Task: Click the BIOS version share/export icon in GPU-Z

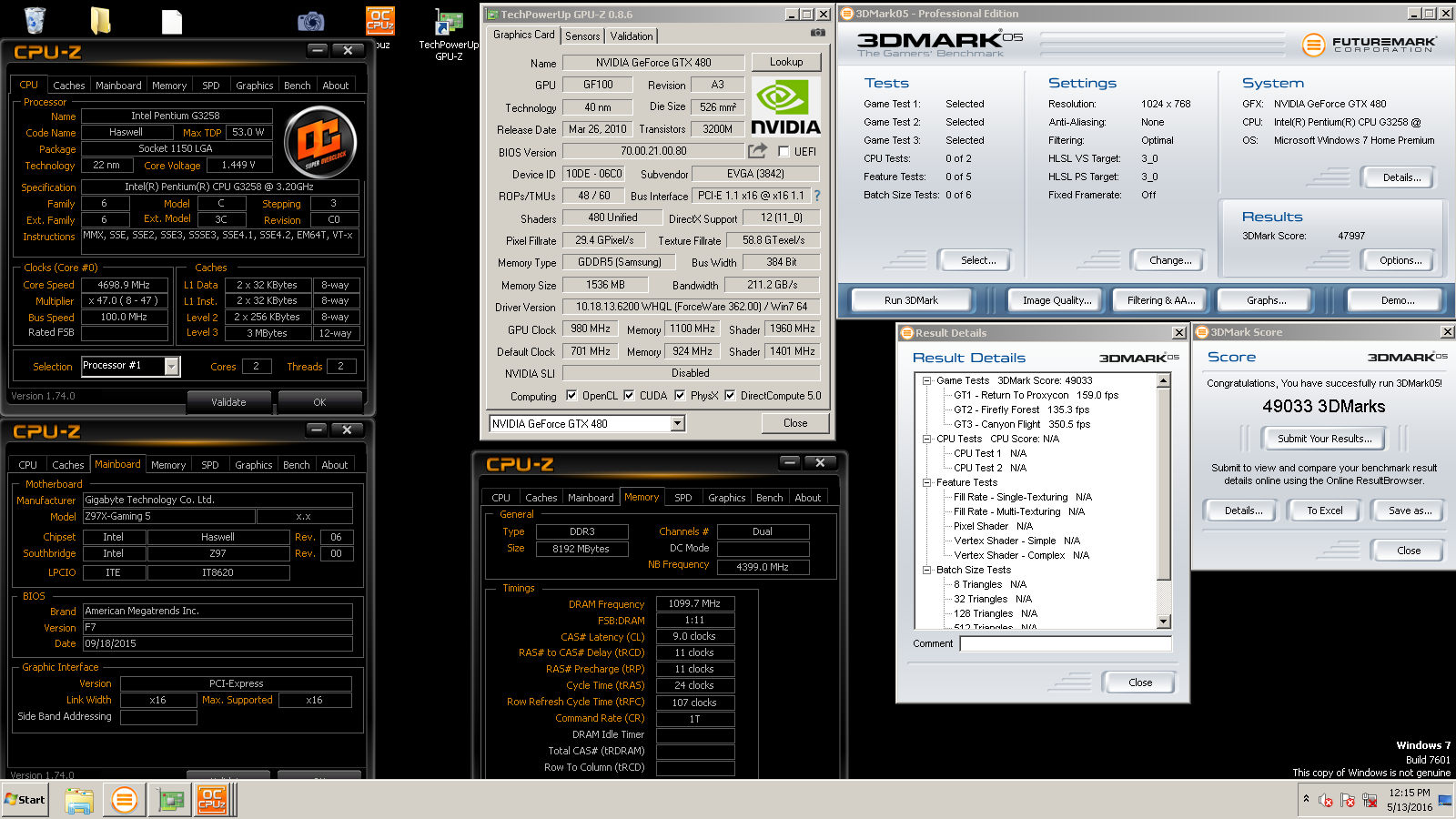Action: (757, 150)
